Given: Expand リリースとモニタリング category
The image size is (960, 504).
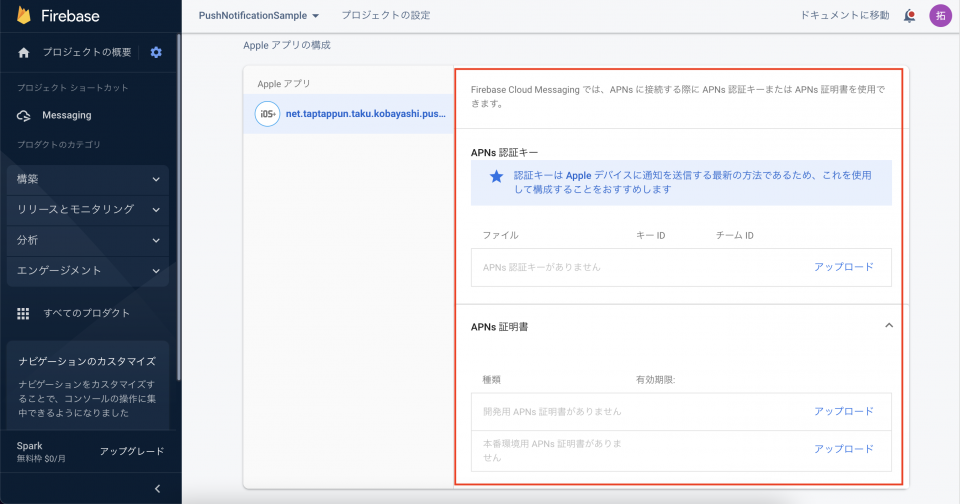Looking at the screenshot, I should tap(88, 209).
